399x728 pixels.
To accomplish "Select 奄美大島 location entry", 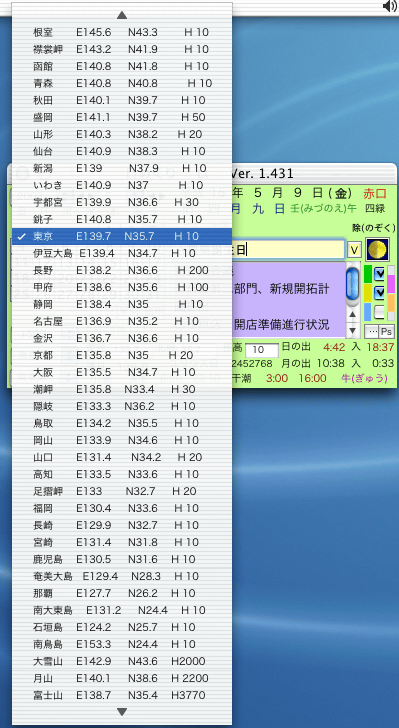I will pyautogui.click(x=122, y=576).
